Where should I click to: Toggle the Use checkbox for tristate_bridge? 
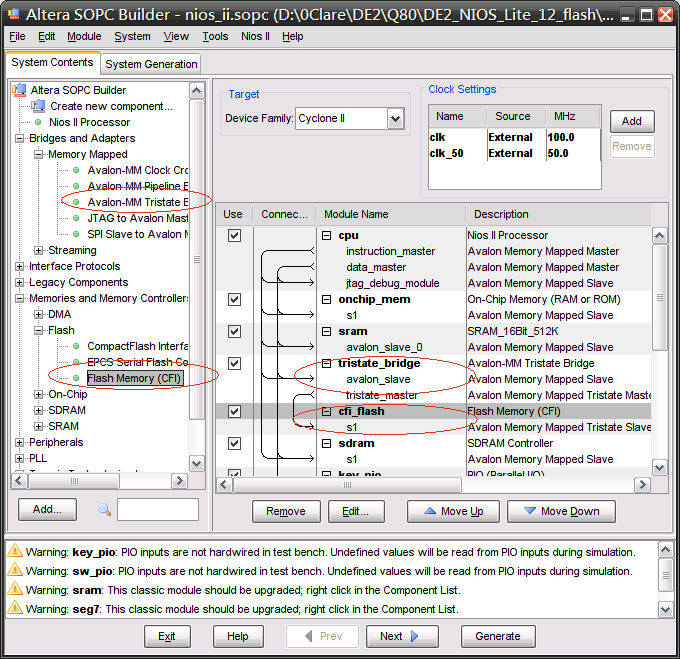(234, 363)
